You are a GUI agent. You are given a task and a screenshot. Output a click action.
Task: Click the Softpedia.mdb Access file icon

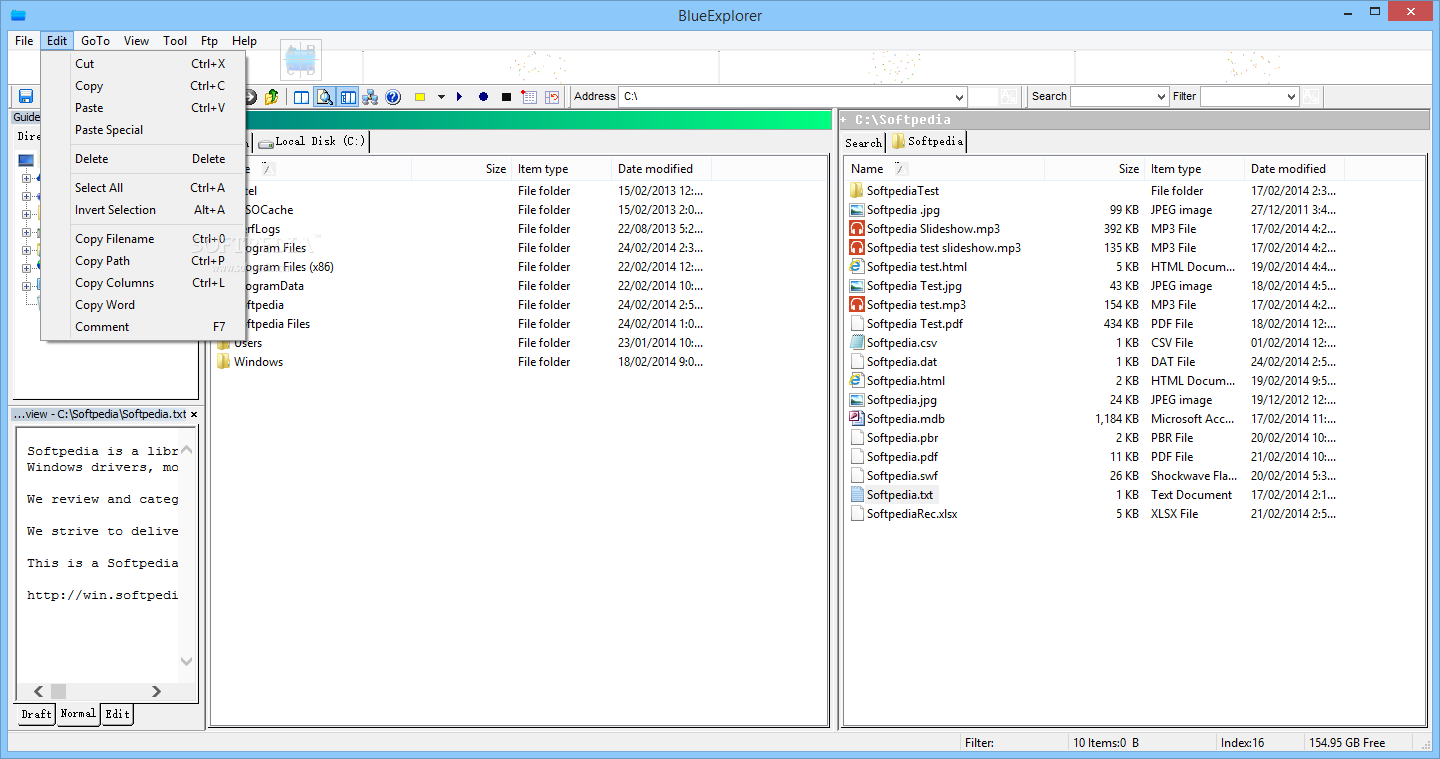tap(856, 419)
